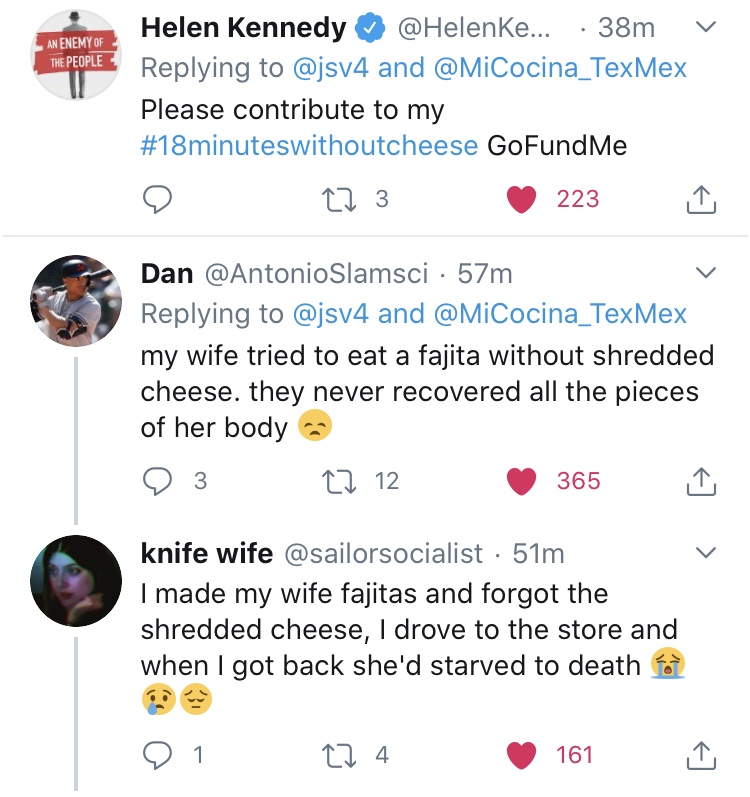Reply to Helen Kennedy's tweet

(x=157, y=200)
